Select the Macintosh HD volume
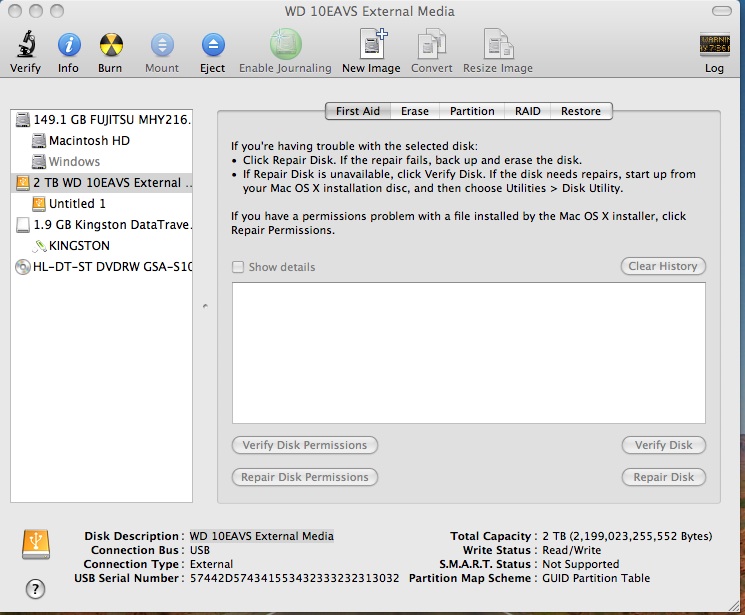Screen dimensions: 745x615 102,141
